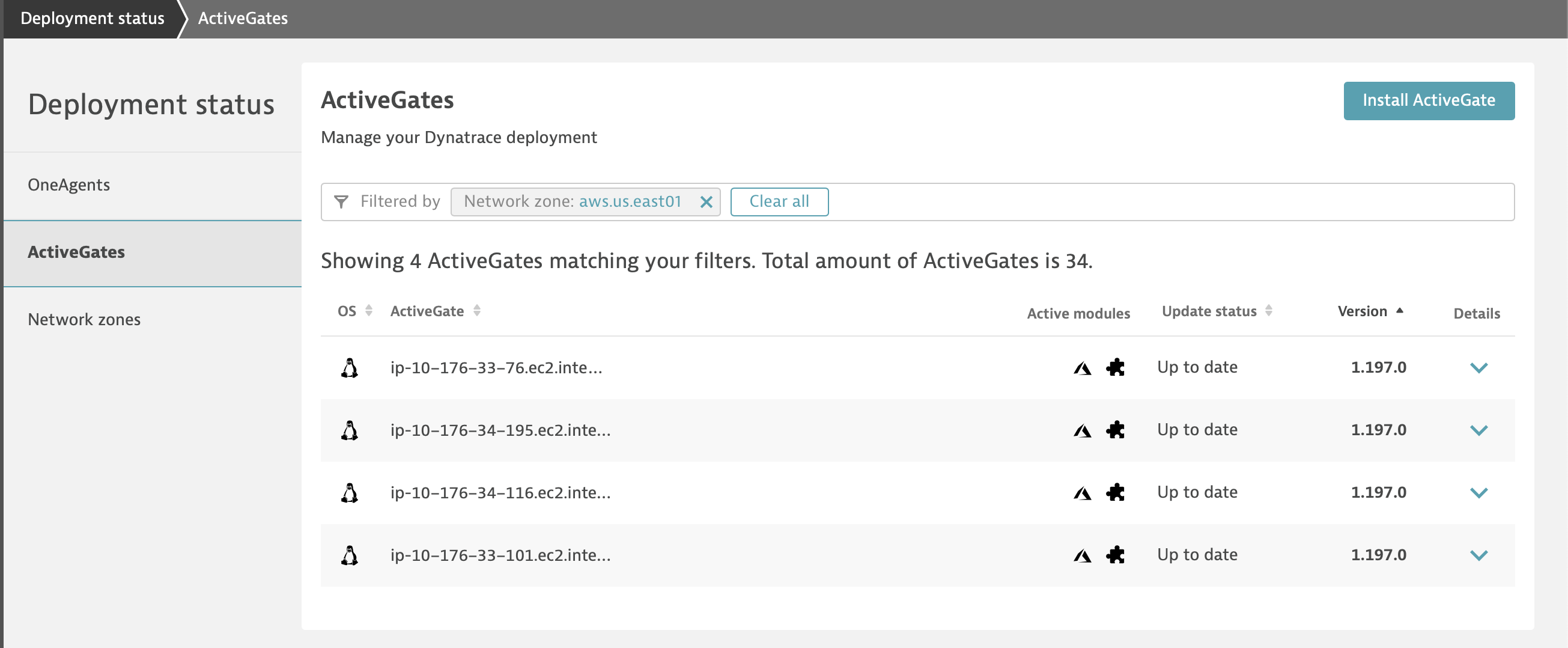
Task: Click Install ActiveGate button
Action: pyautogui.click(x=1429, y=100)
